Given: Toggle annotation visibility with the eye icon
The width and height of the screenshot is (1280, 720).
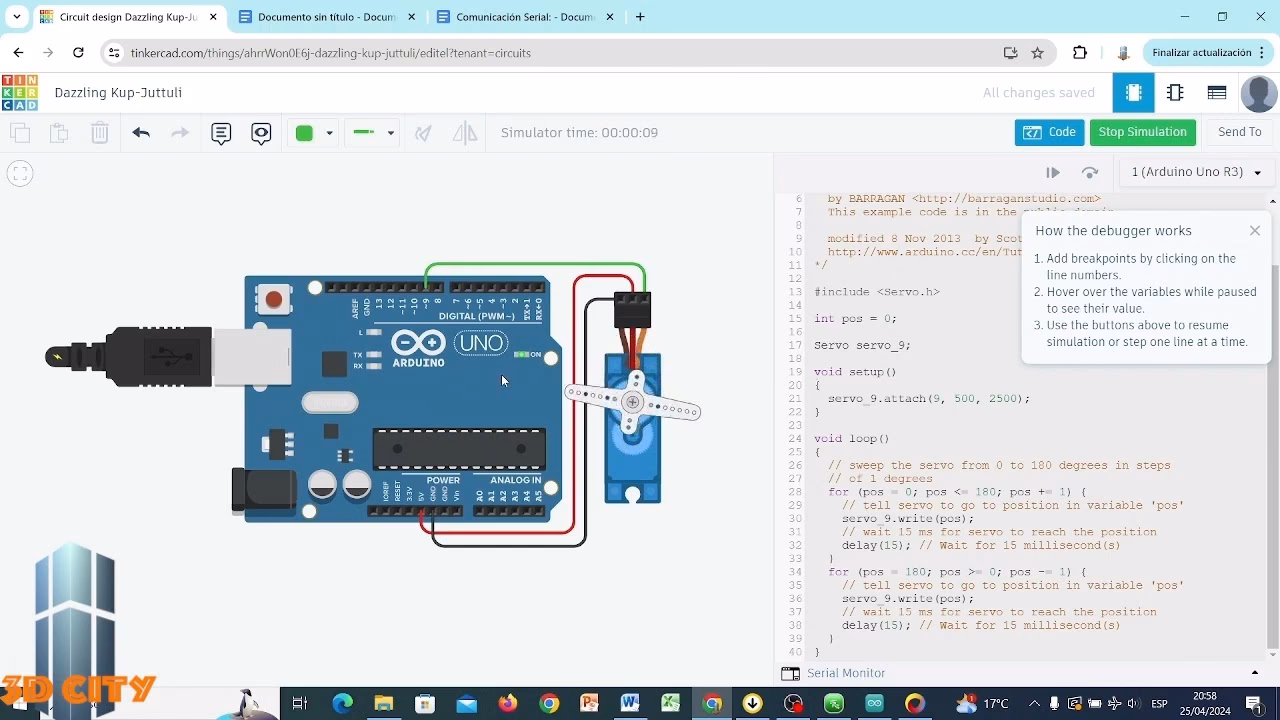Looking at the screenshot, I should 261,132.
